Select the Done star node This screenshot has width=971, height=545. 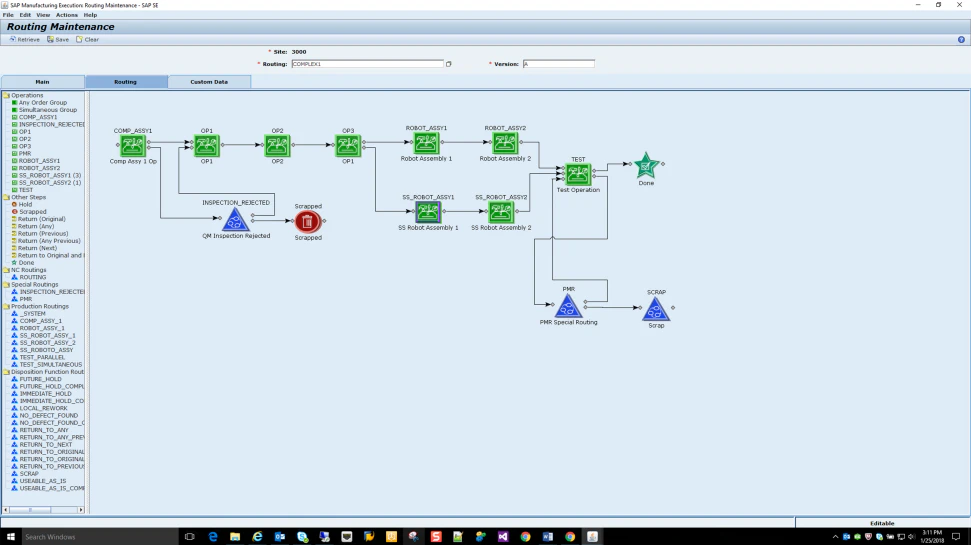coord(646,165)
